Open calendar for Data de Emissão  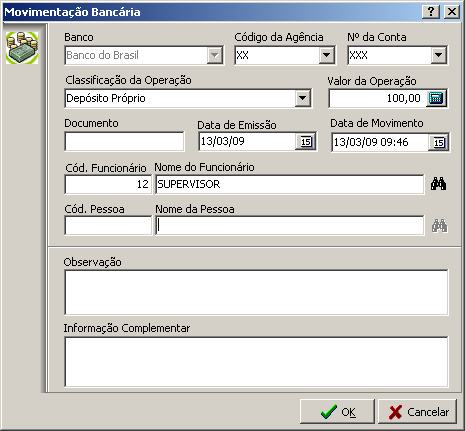(x=306, y=142)
